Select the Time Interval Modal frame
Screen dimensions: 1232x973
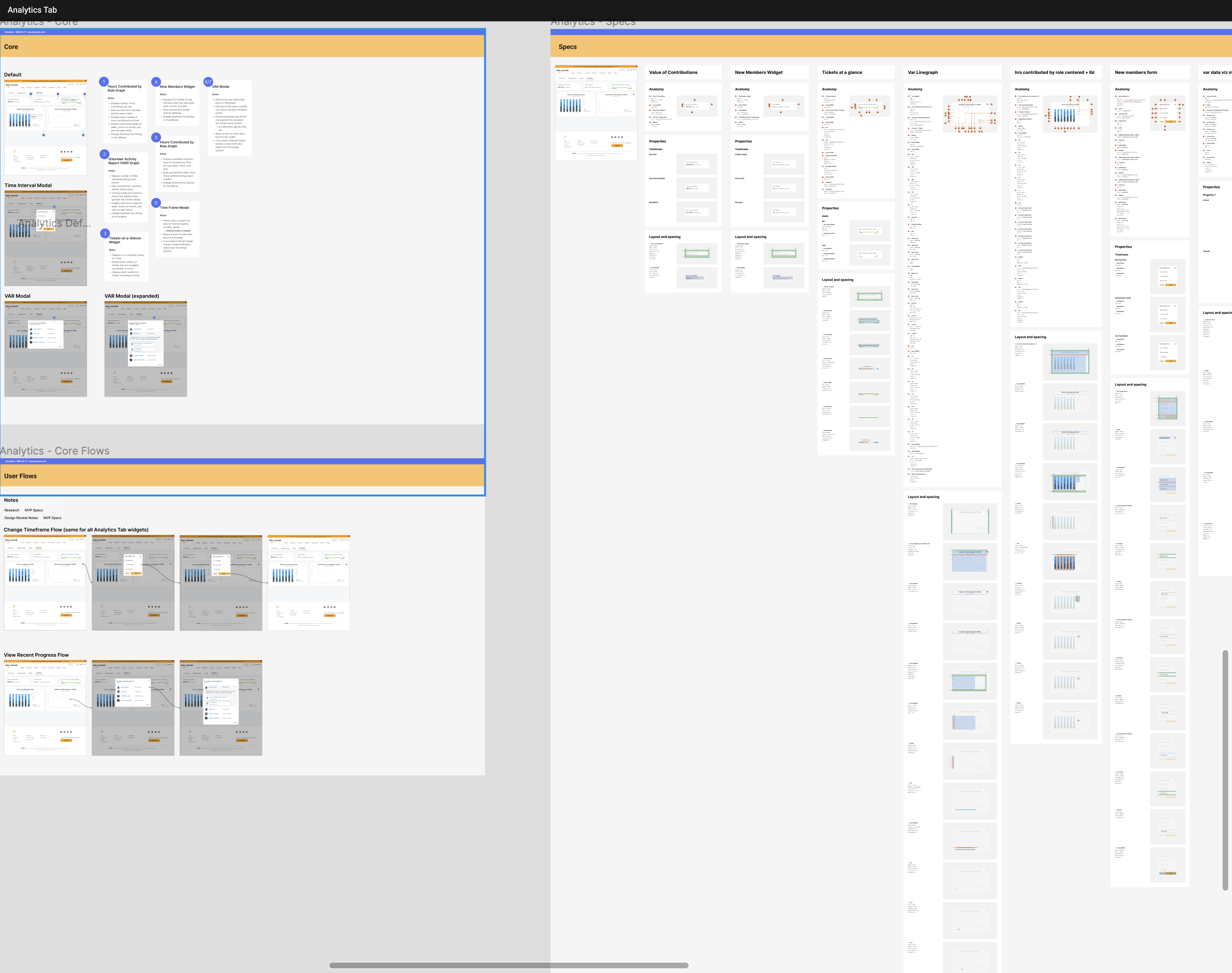(46, 238)
